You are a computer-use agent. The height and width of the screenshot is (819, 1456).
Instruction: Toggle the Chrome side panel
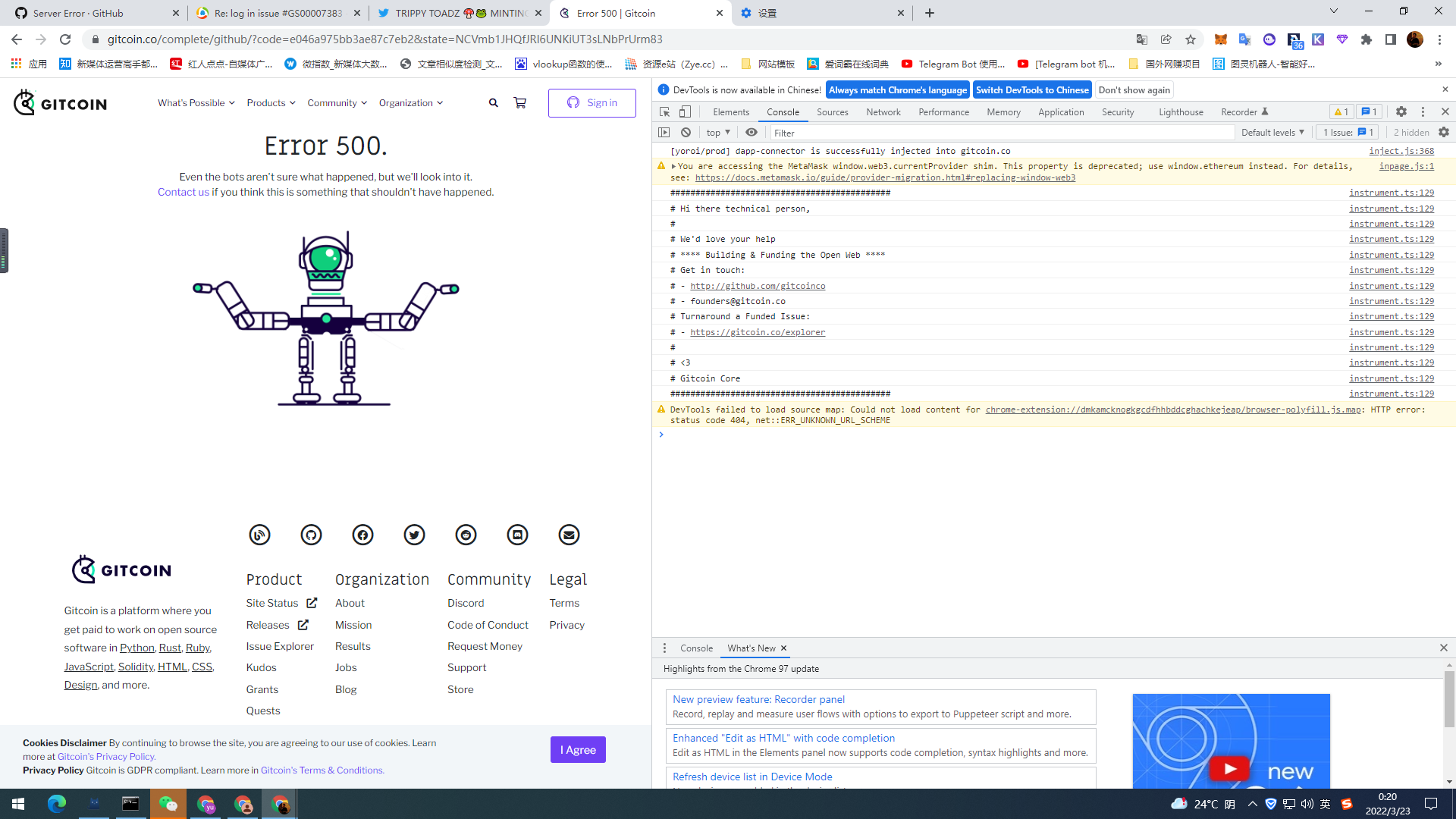1391,39
